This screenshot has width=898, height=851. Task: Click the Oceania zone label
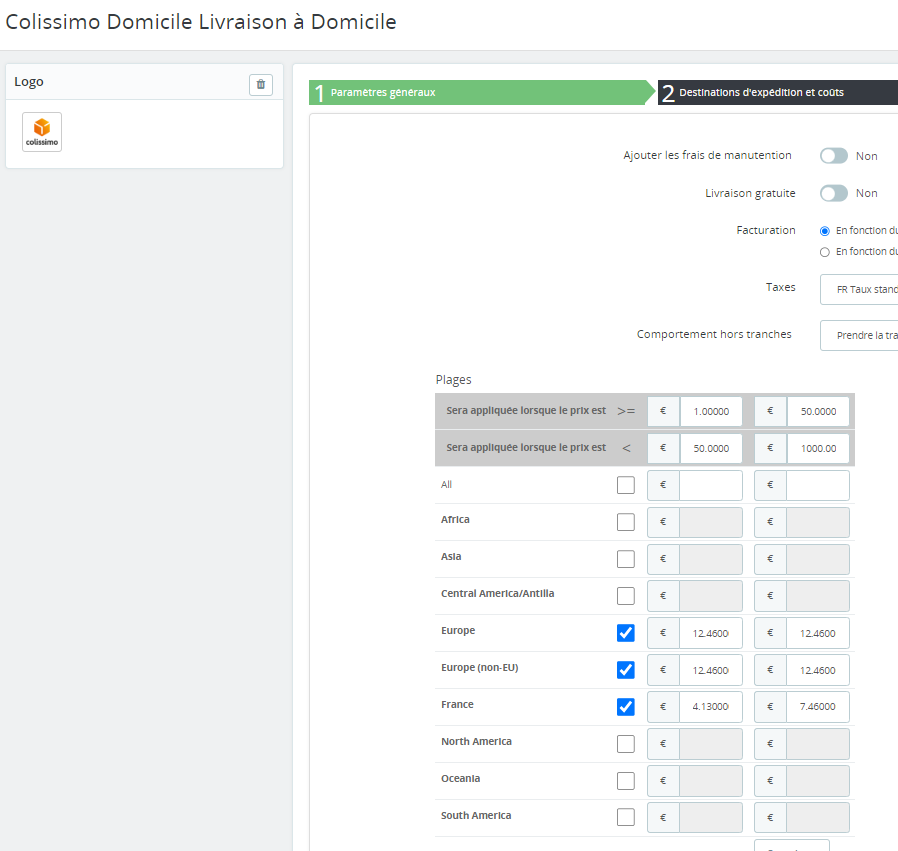460,778
